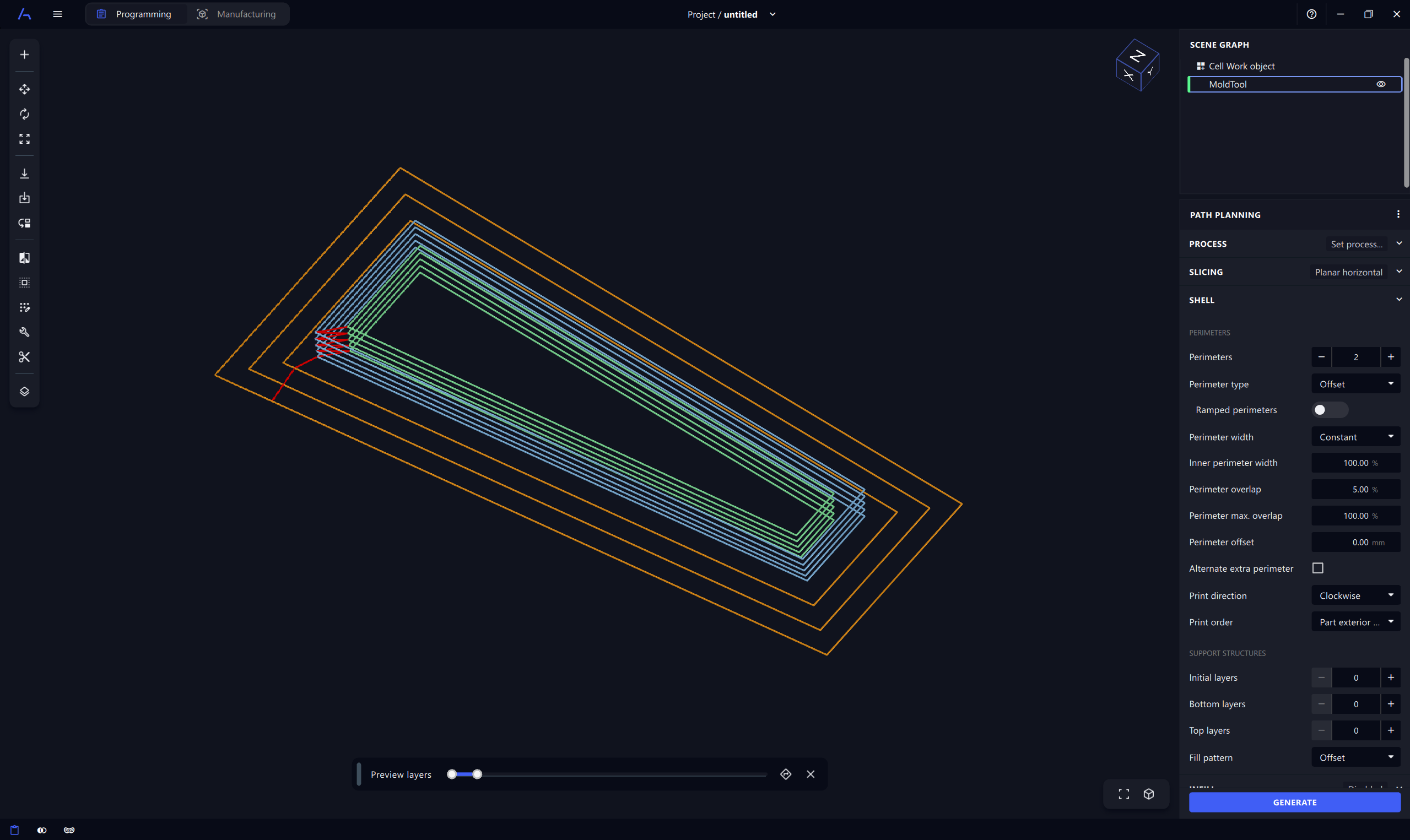1410x840 pixels.
Task: Select the wrench repair tool
Action: [24, 332]
